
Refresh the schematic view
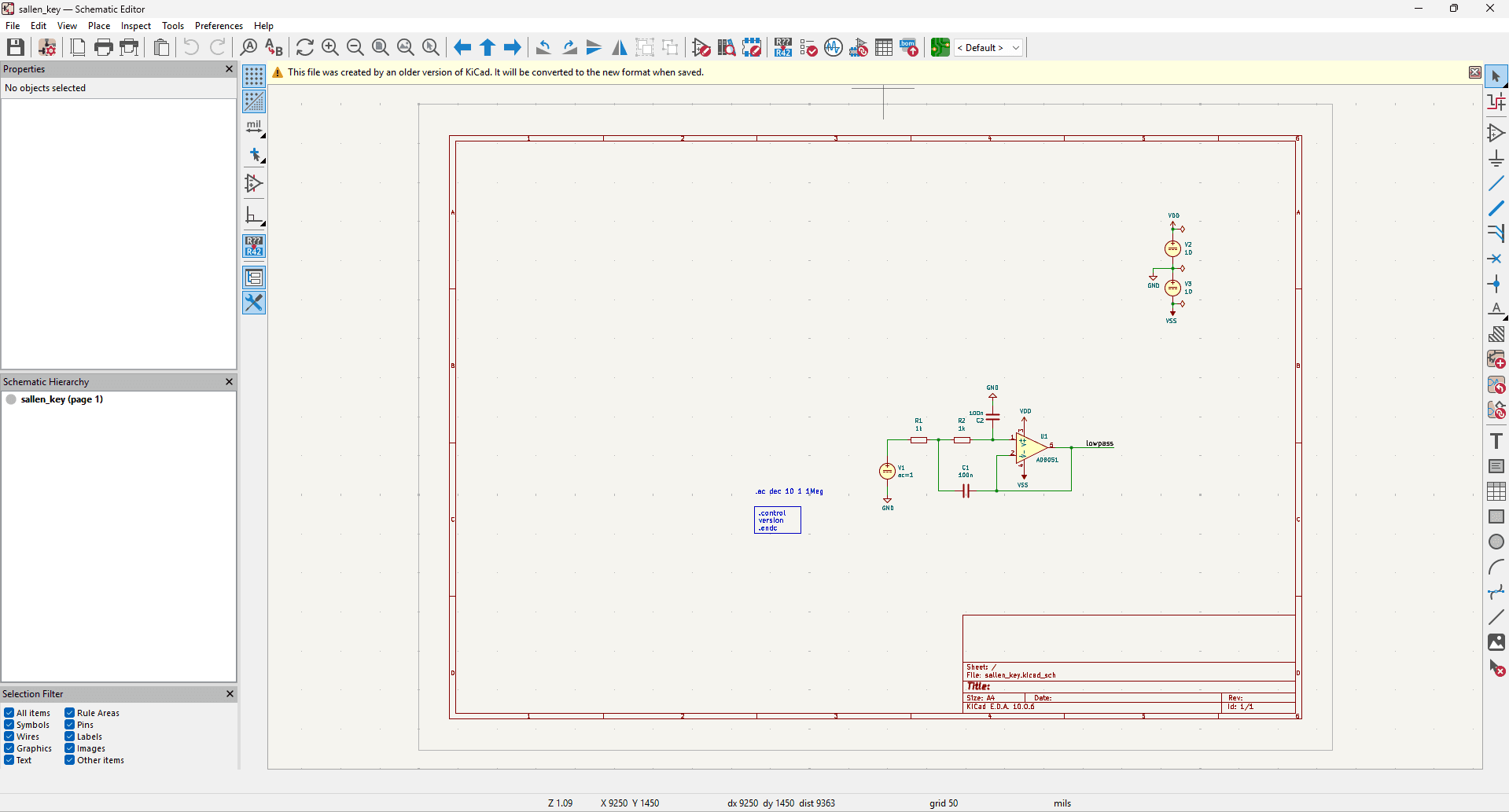pyautogui.click(x=305, y=47)
